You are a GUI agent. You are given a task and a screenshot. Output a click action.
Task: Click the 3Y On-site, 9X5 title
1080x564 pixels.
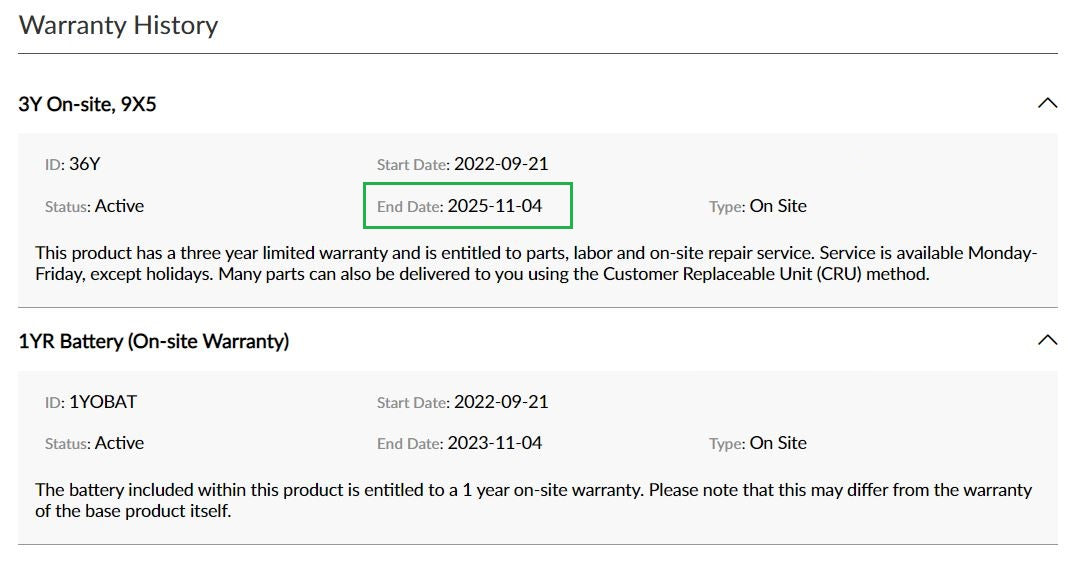click(x=87, y=104)
